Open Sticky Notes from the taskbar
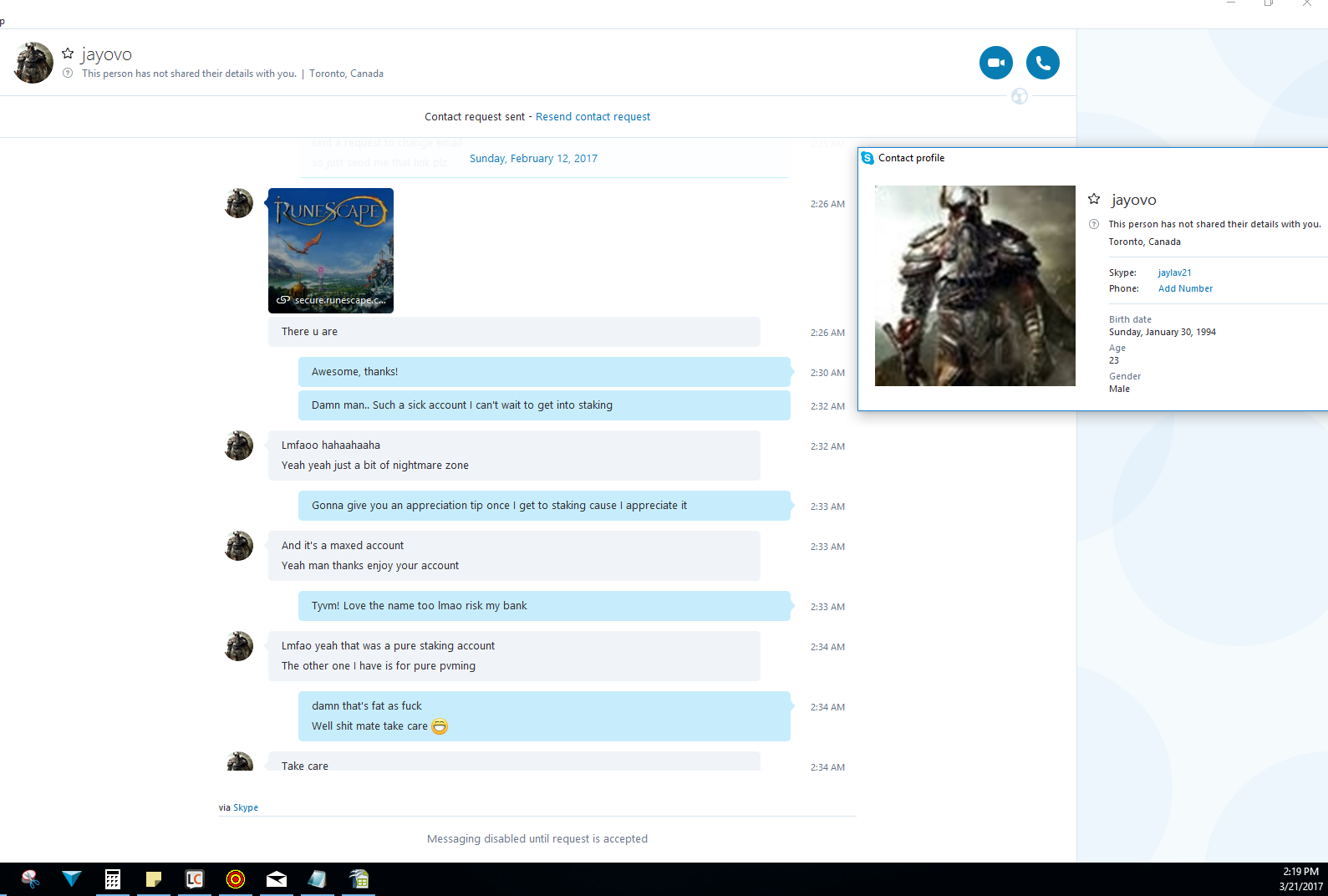This screenshot has height=896, width=1328. point(154,879)
